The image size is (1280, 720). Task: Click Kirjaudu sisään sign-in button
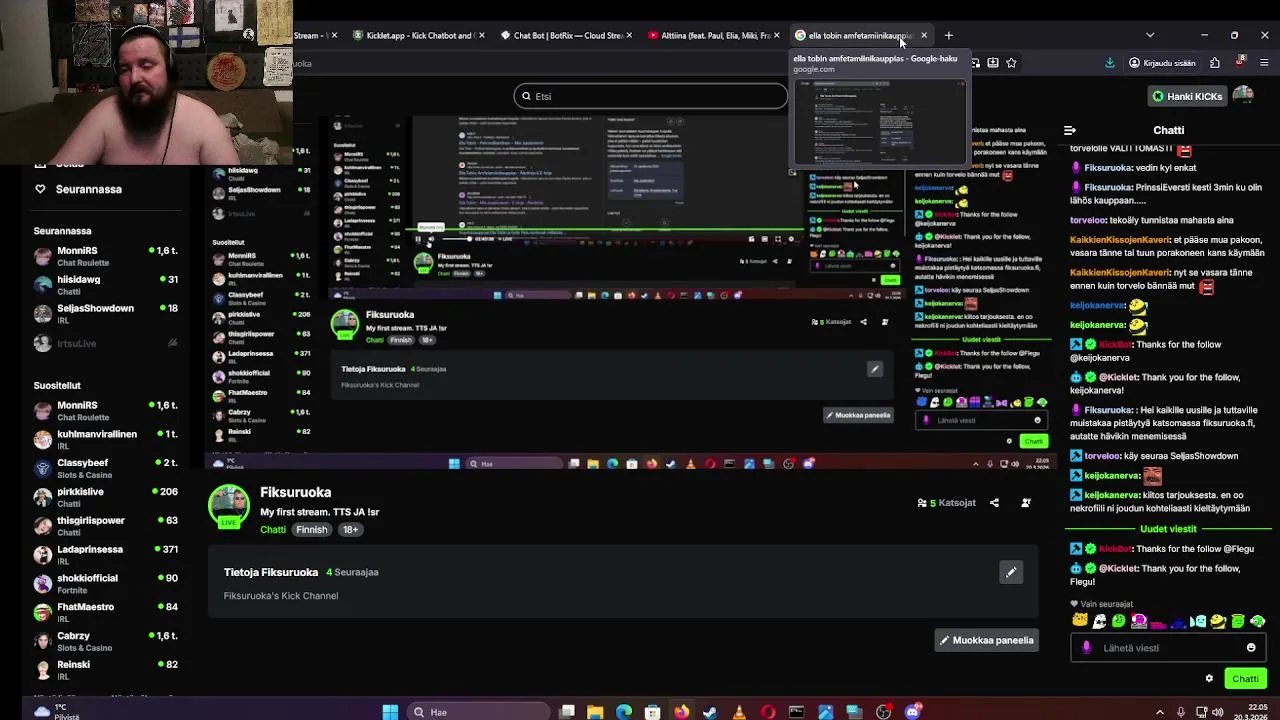[1162, 63]
